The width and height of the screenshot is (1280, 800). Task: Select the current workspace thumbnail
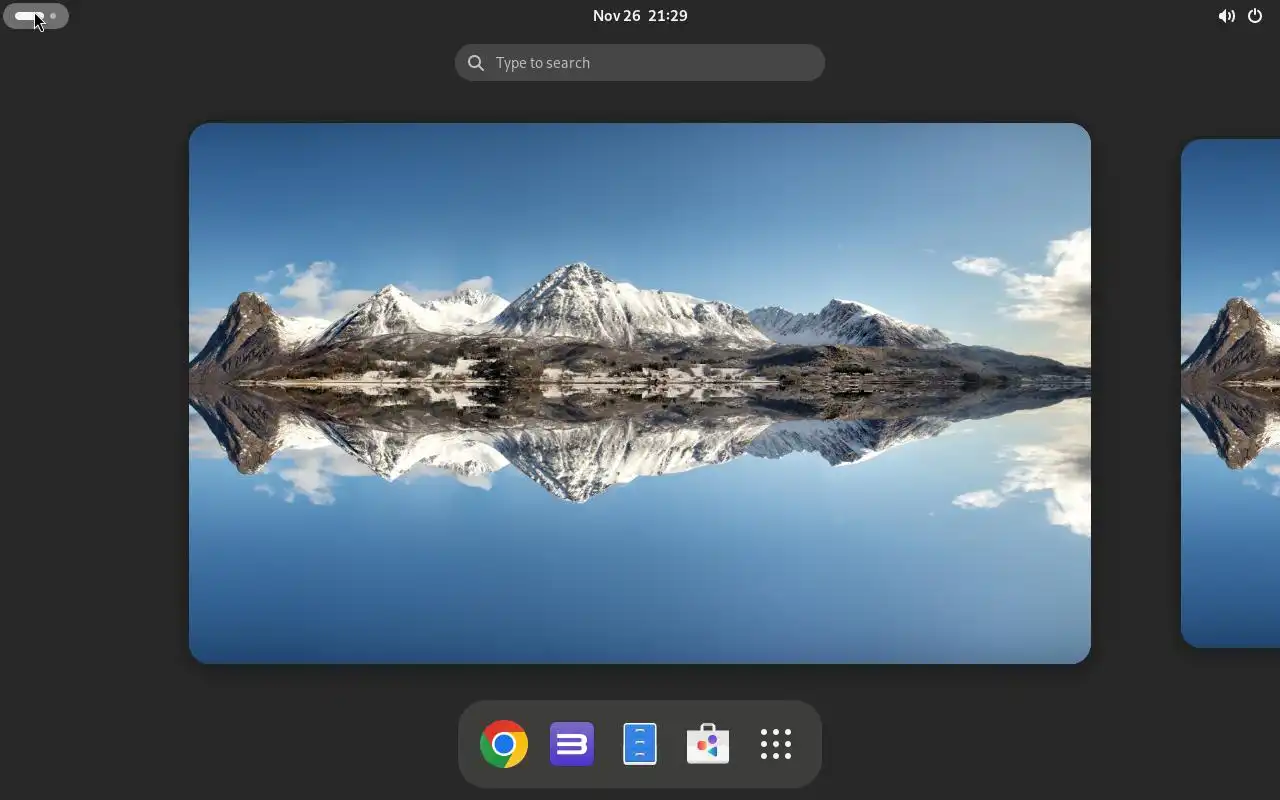[640, 393]
